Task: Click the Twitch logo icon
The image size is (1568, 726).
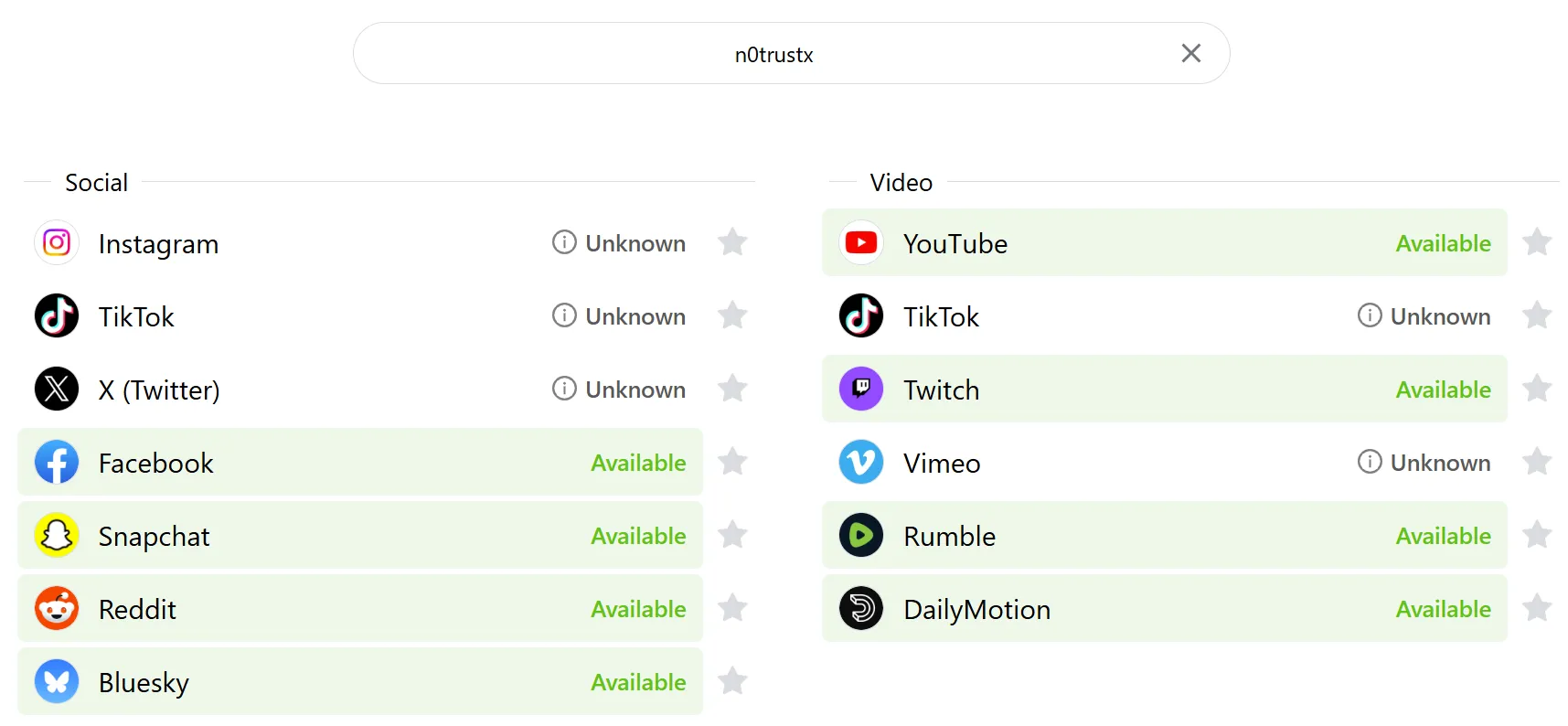Action: pyautogui.click(x=861, y=389)
